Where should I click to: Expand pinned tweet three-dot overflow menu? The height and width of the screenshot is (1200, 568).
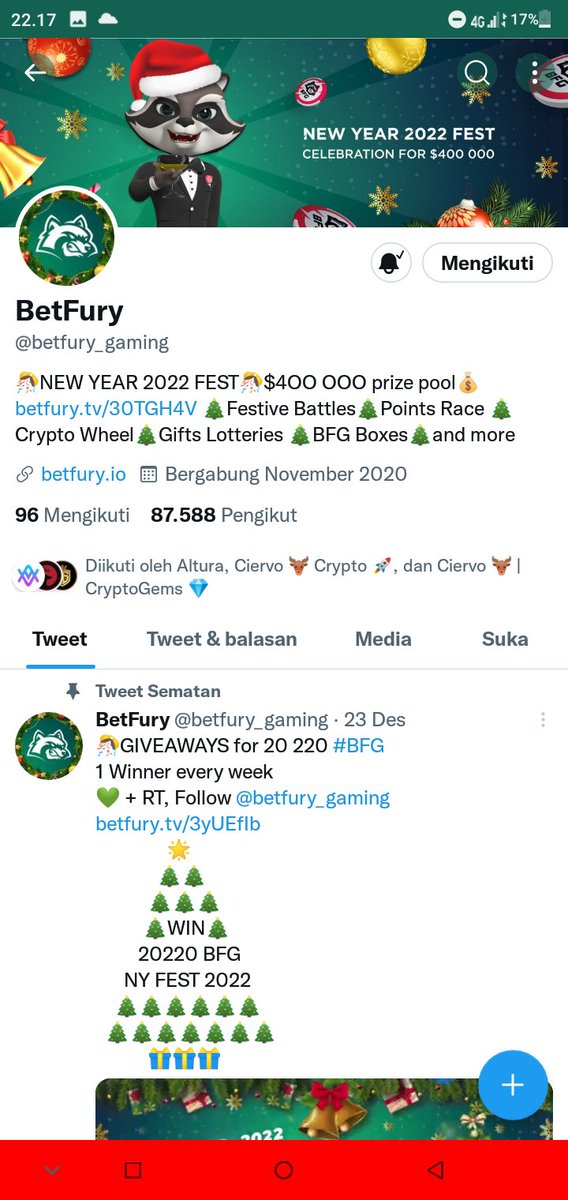543,720
